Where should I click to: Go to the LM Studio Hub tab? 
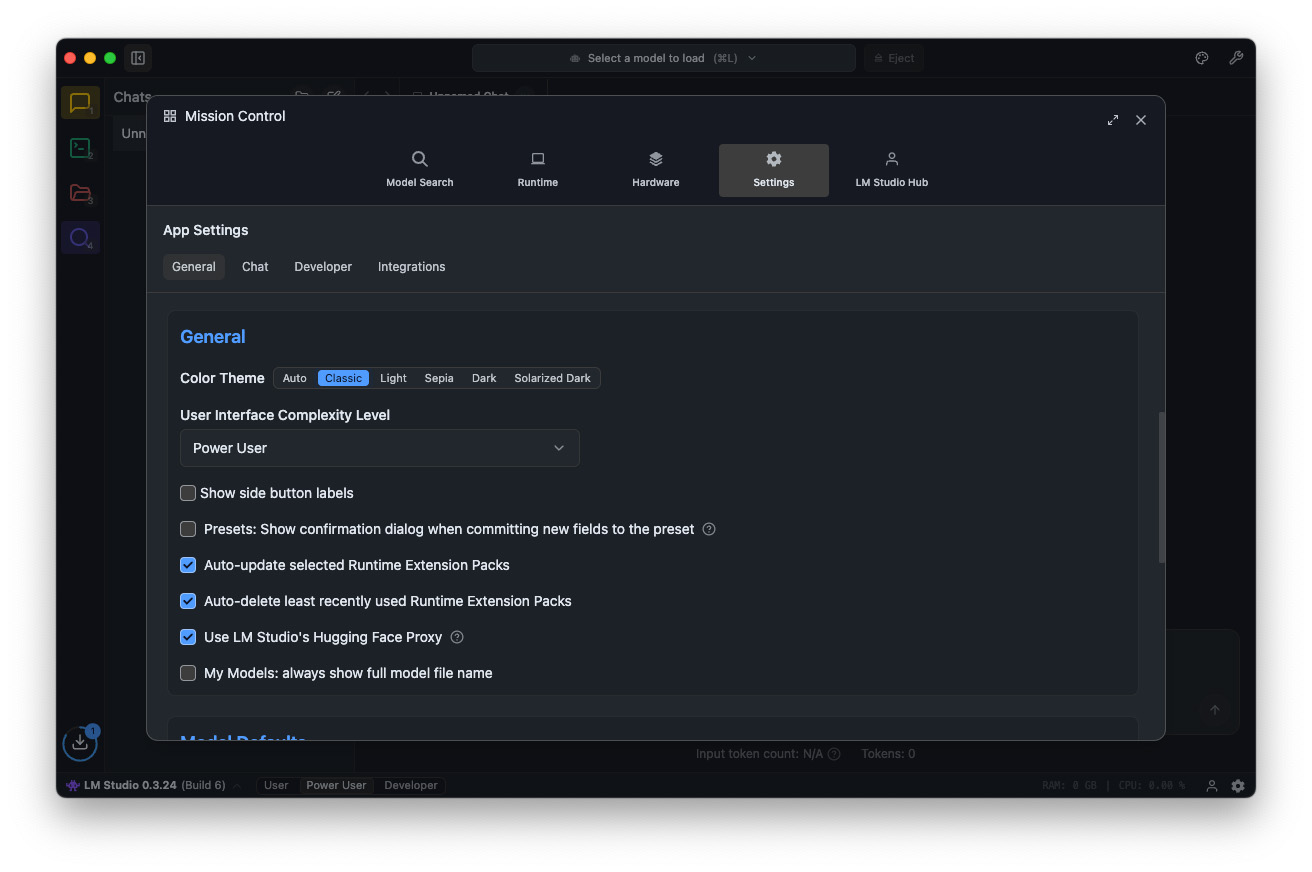[892, 170]
